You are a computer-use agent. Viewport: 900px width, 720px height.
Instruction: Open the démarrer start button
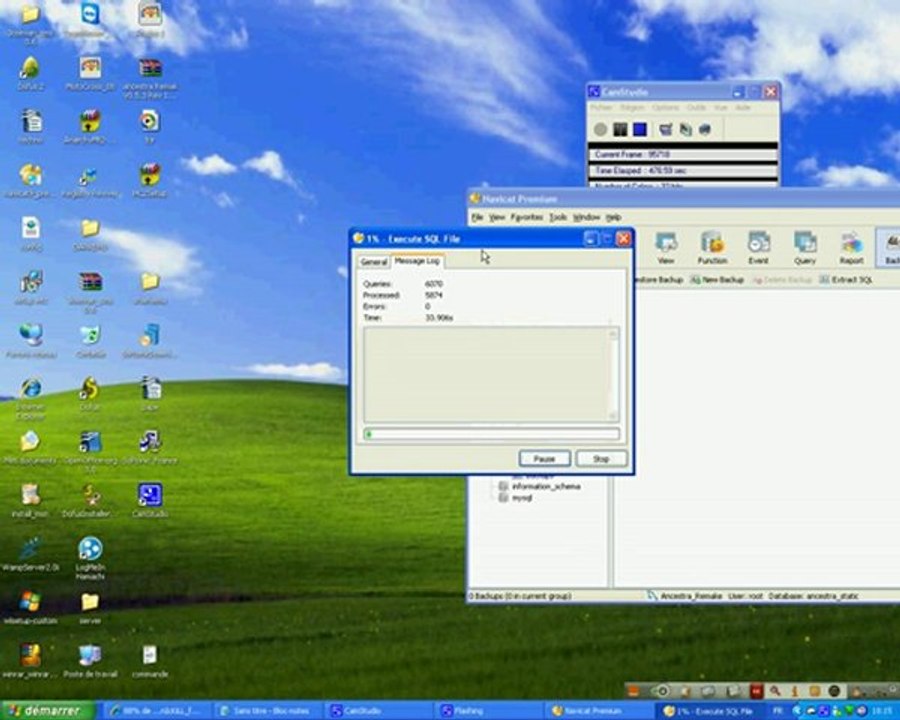click(48, 711)
